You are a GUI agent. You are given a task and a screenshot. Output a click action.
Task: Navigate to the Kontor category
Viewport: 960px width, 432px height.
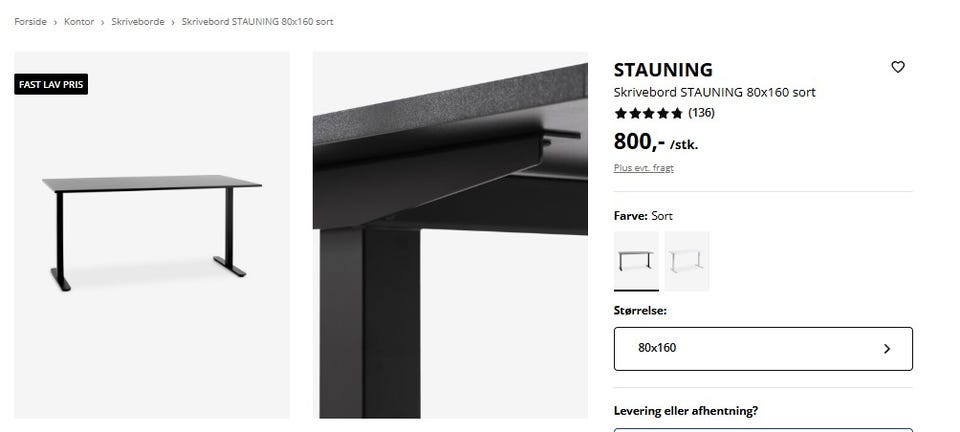[x=79, y=21]
